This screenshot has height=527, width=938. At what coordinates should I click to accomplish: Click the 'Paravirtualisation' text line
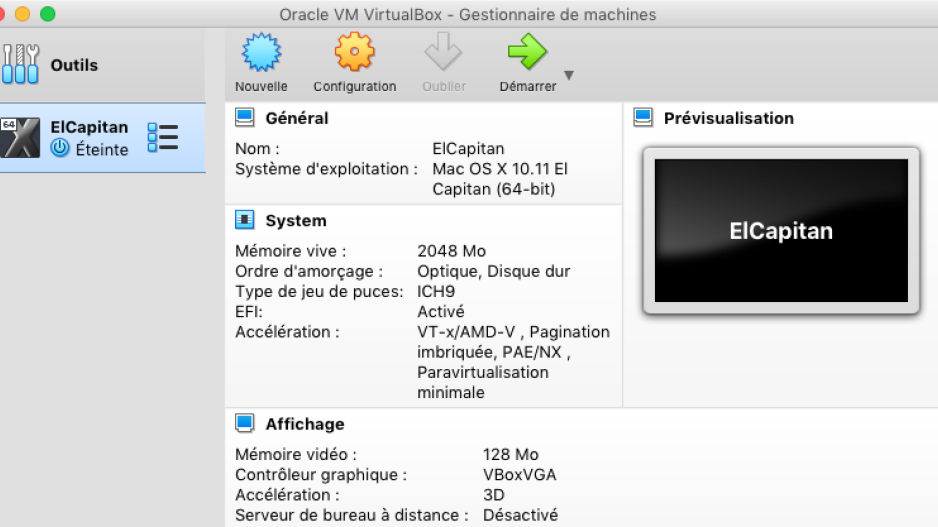(483, 373)
